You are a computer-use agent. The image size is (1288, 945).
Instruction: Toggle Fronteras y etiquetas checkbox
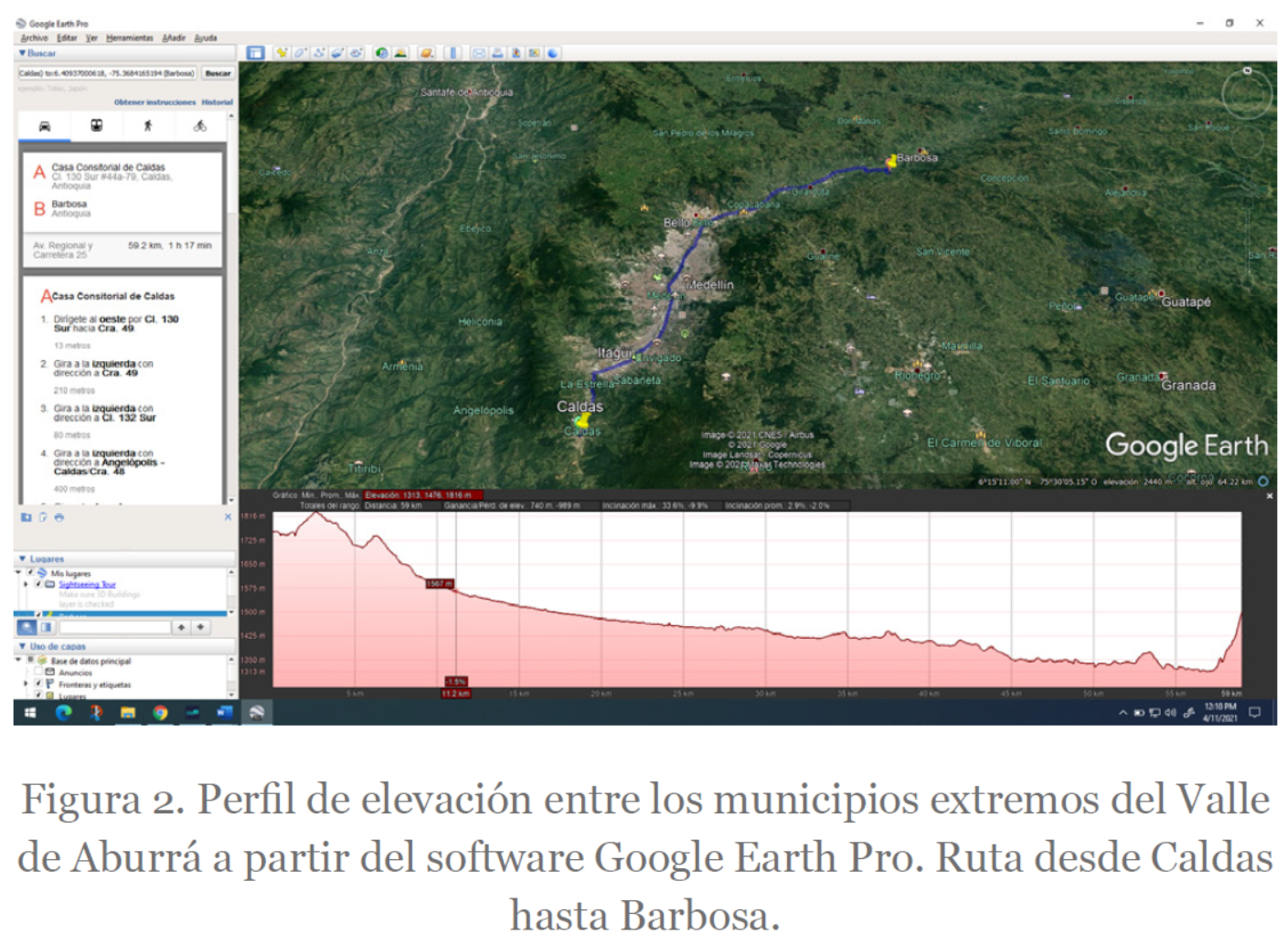[x=38, y=683]
